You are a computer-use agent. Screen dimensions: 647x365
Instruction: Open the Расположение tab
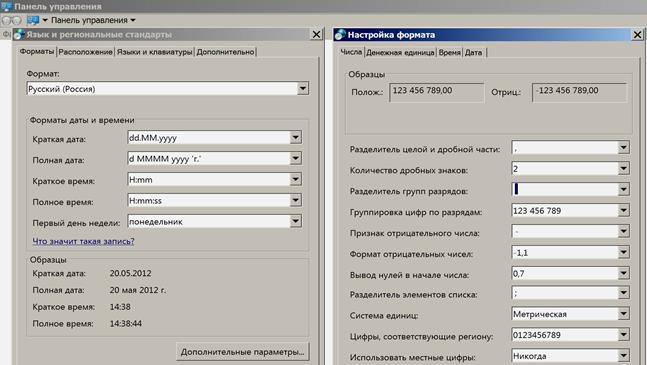click(85, 52)
